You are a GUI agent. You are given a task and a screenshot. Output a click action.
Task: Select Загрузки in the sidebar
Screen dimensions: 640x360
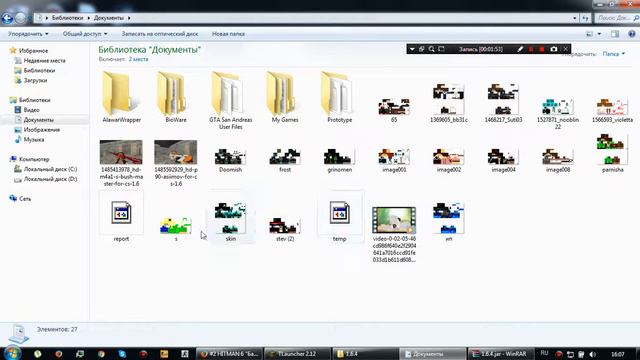tap(35, 80)
